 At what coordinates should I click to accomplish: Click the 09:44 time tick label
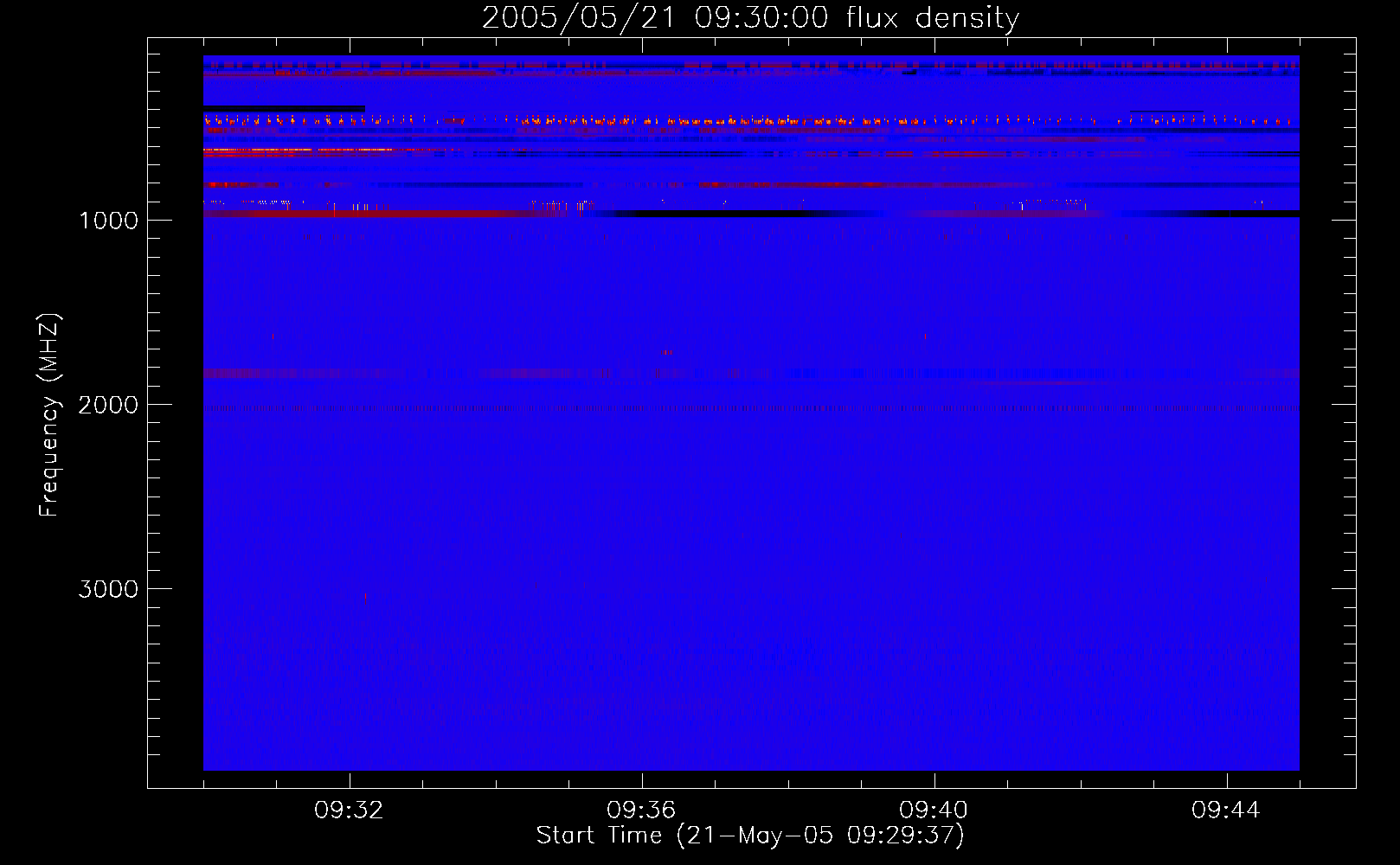pyautogui.click(x=1227, y=811)
